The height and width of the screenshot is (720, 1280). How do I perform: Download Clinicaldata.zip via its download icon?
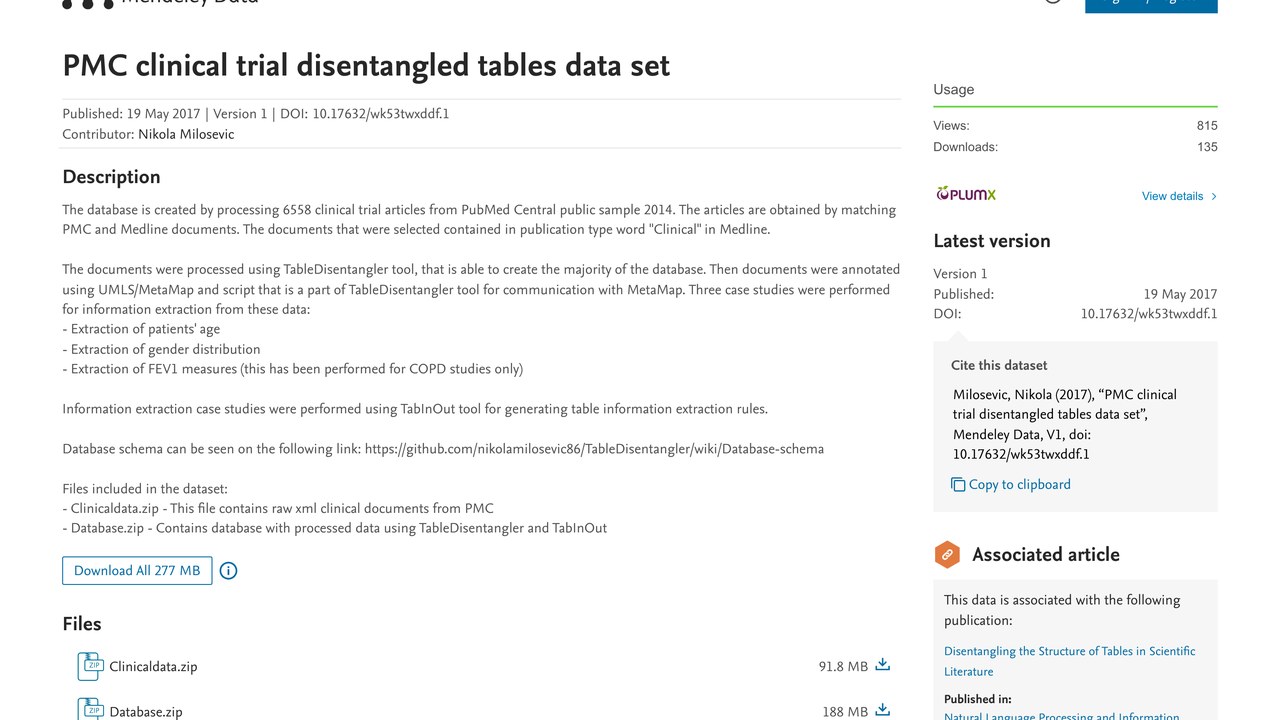click(x=882, y=665)
